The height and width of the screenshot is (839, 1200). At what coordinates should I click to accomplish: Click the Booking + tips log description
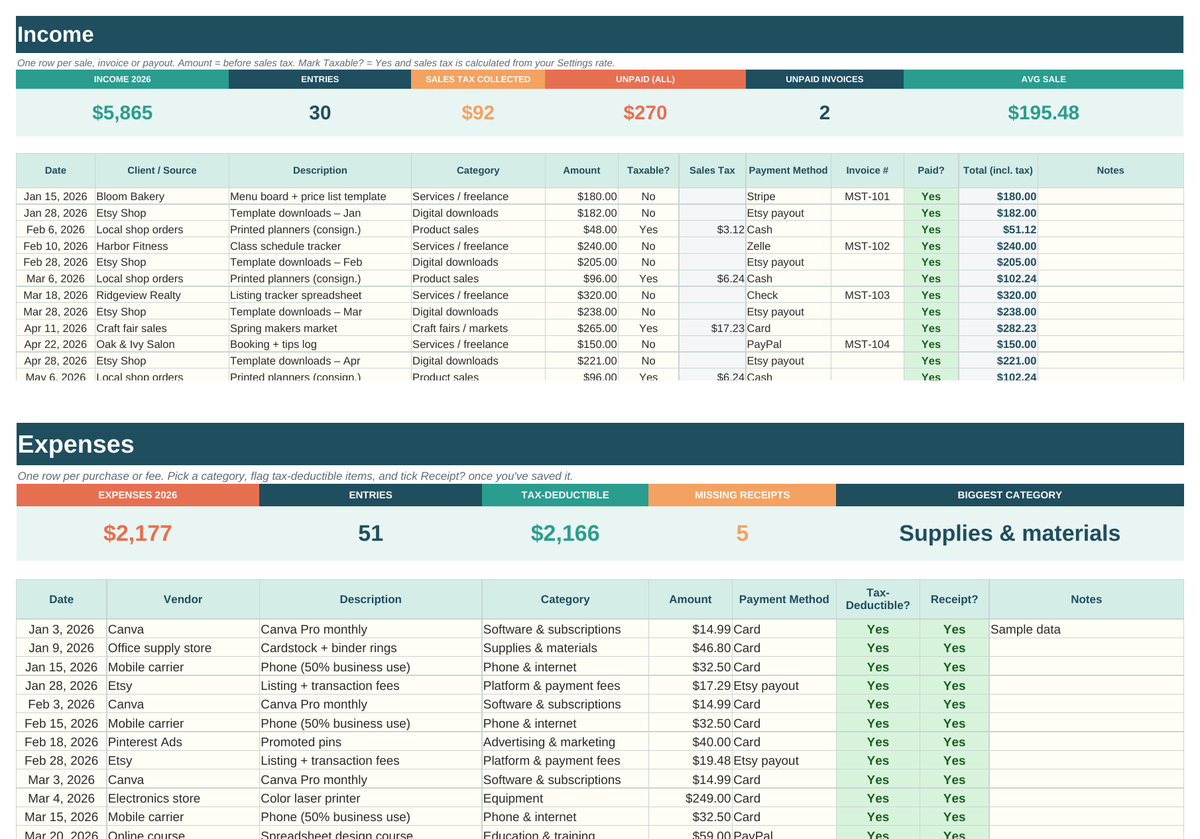point(320,344)
